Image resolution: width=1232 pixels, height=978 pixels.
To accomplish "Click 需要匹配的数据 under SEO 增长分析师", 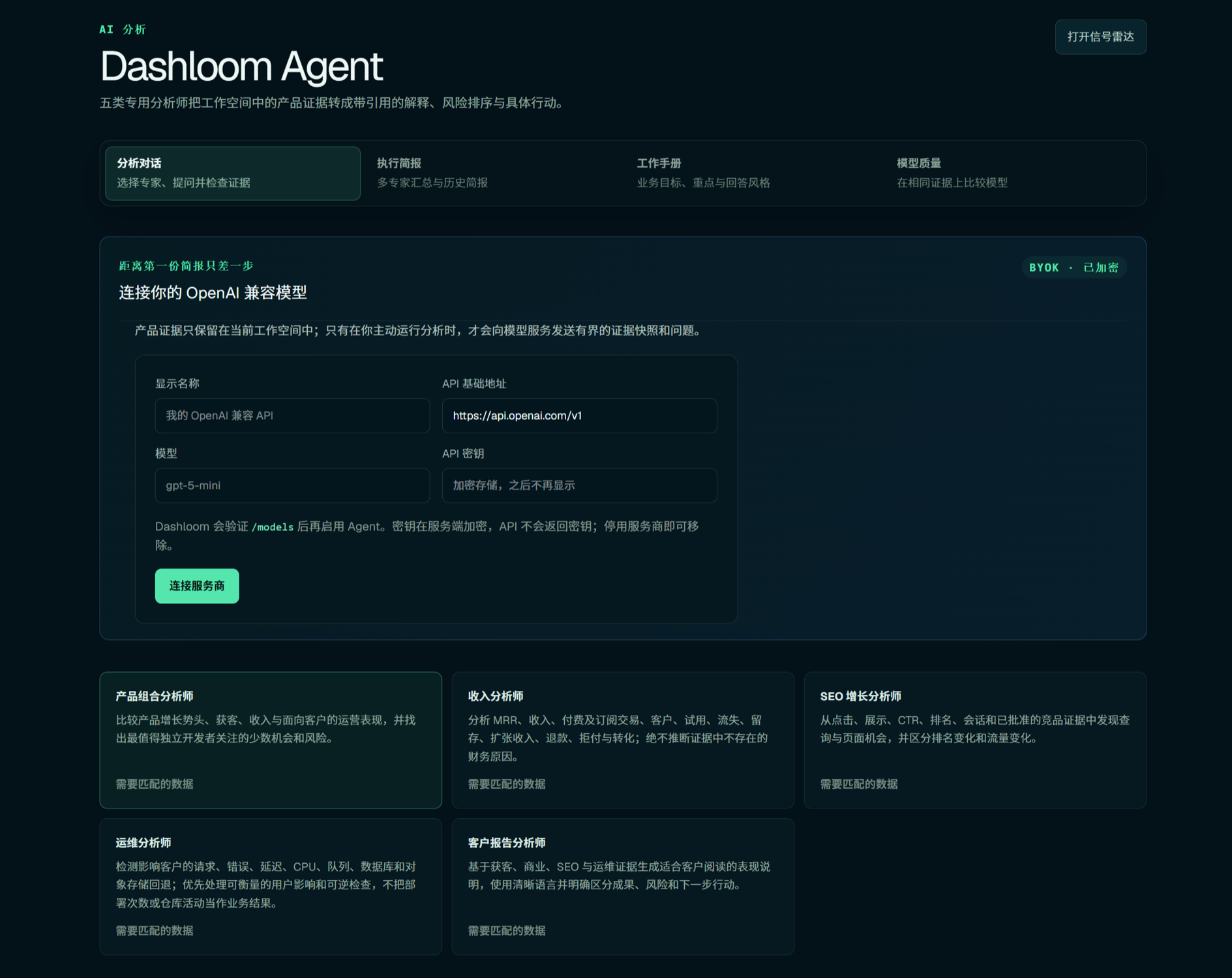I will [x=859, y=784].
